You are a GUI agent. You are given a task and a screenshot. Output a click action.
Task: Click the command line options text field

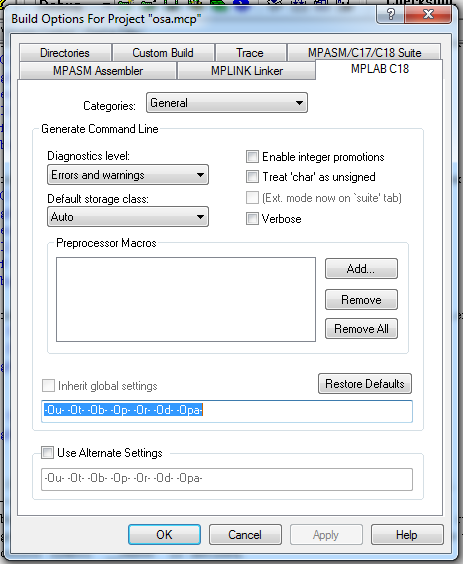227,411
